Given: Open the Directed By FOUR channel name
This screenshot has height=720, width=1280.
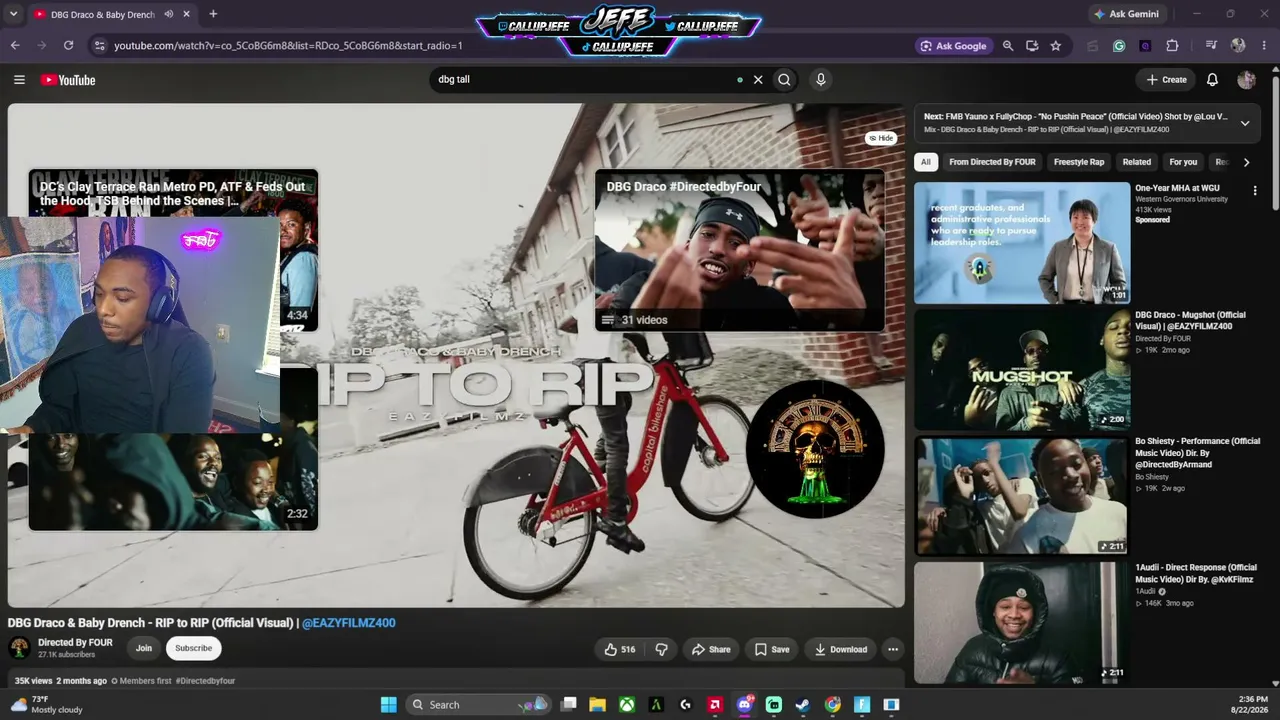Looking at the screenshot, I should point(75,642).
